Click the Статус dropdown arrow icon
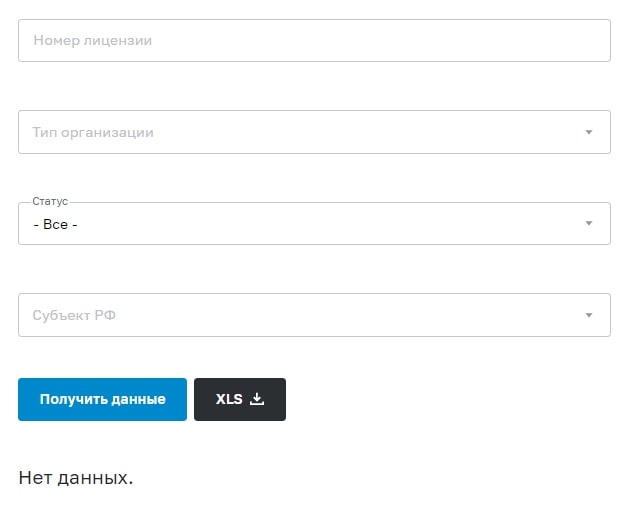 (589, 223)
